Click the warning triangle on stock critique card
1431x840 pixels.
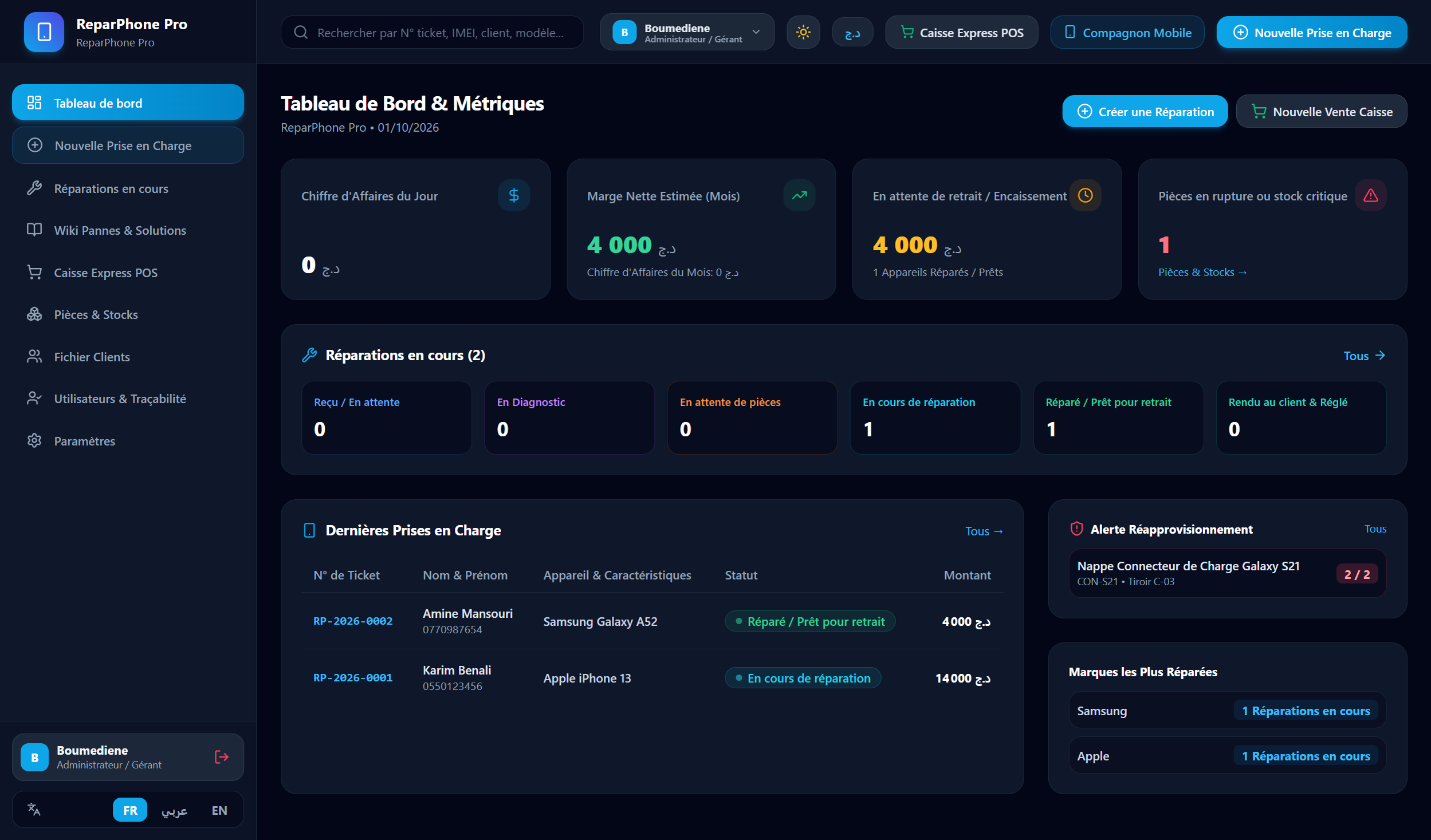(x=1370, y=195)
